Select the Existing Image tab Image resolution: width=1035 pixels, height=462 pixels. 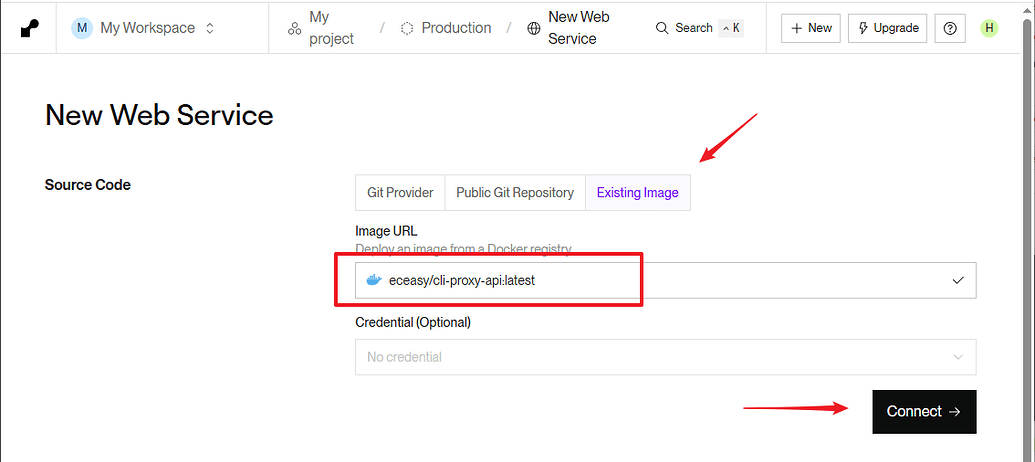point(638,193)
